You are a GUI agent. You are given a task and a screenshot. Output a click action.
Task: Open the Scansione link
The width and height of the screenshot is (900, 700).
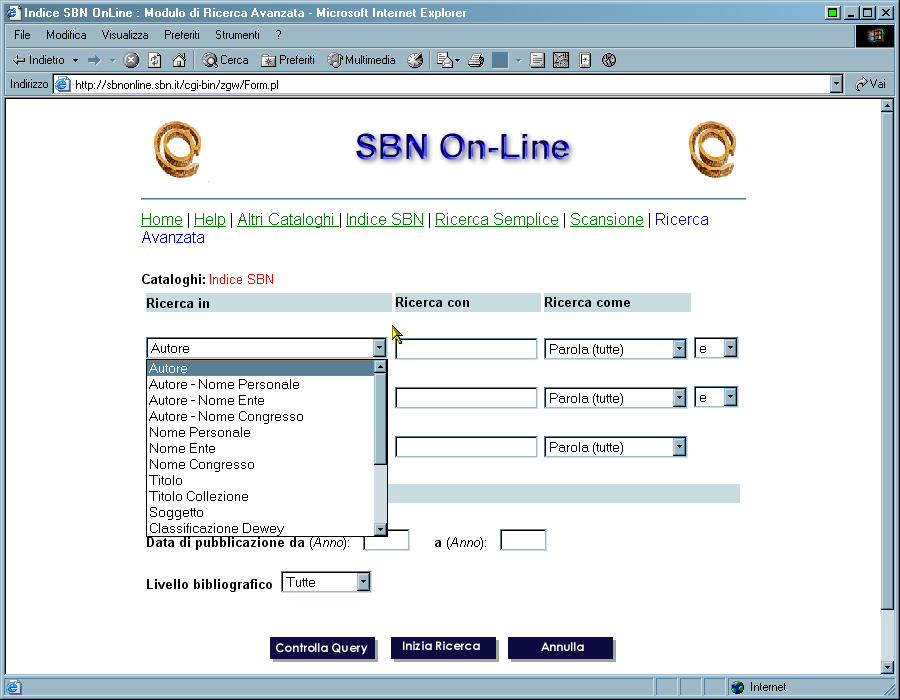(x=607, y=220)
